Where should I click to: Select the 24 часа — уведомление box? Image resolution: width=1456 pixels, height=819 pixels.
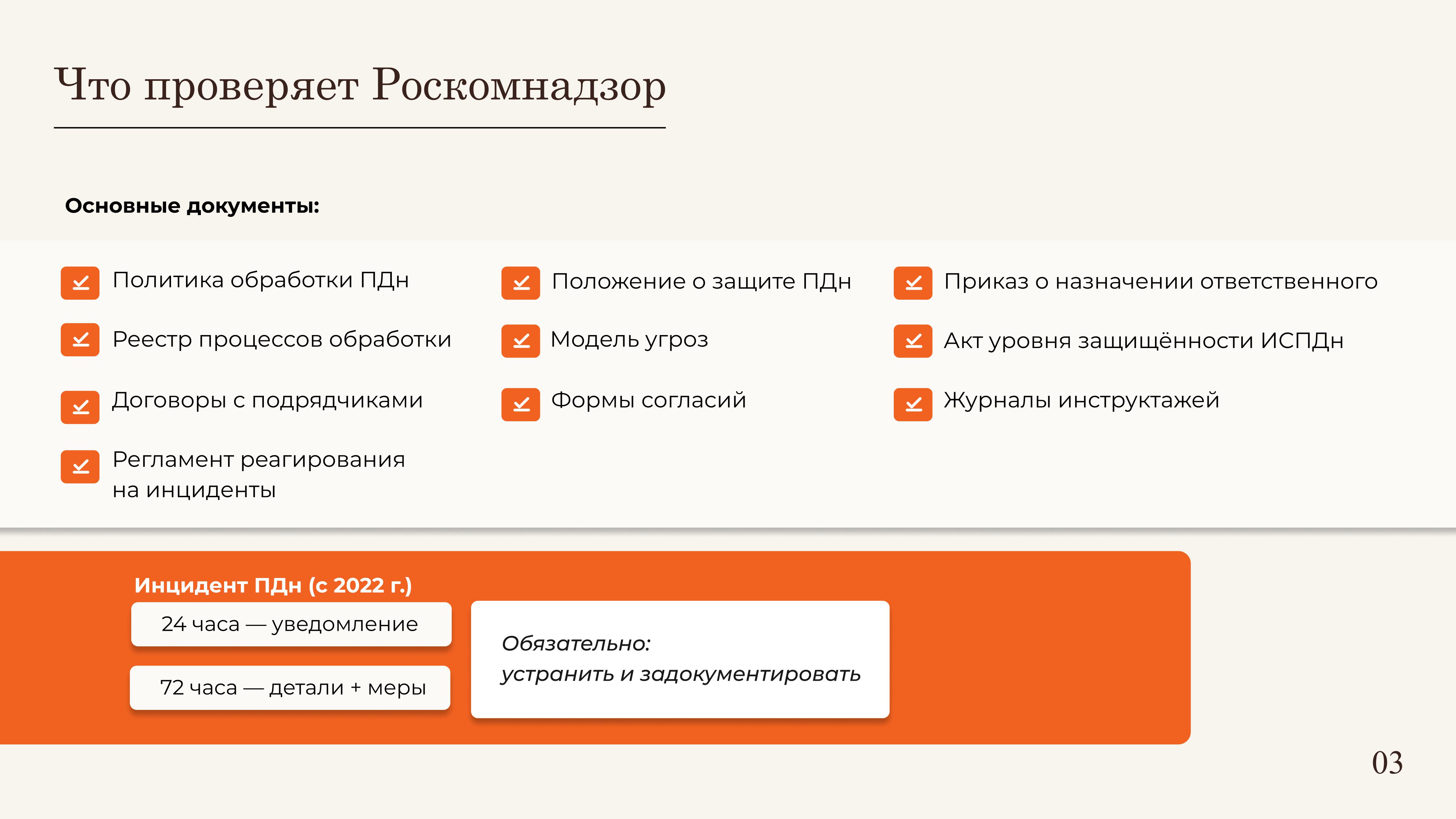(291, 624)
